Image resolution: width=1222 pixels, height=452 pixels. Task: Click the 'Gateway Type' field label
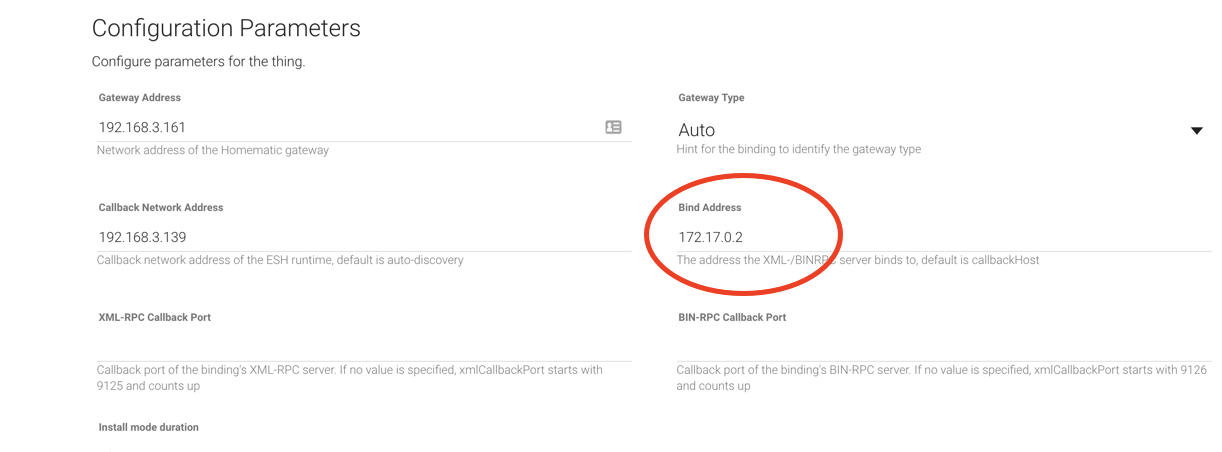[711, 98]
